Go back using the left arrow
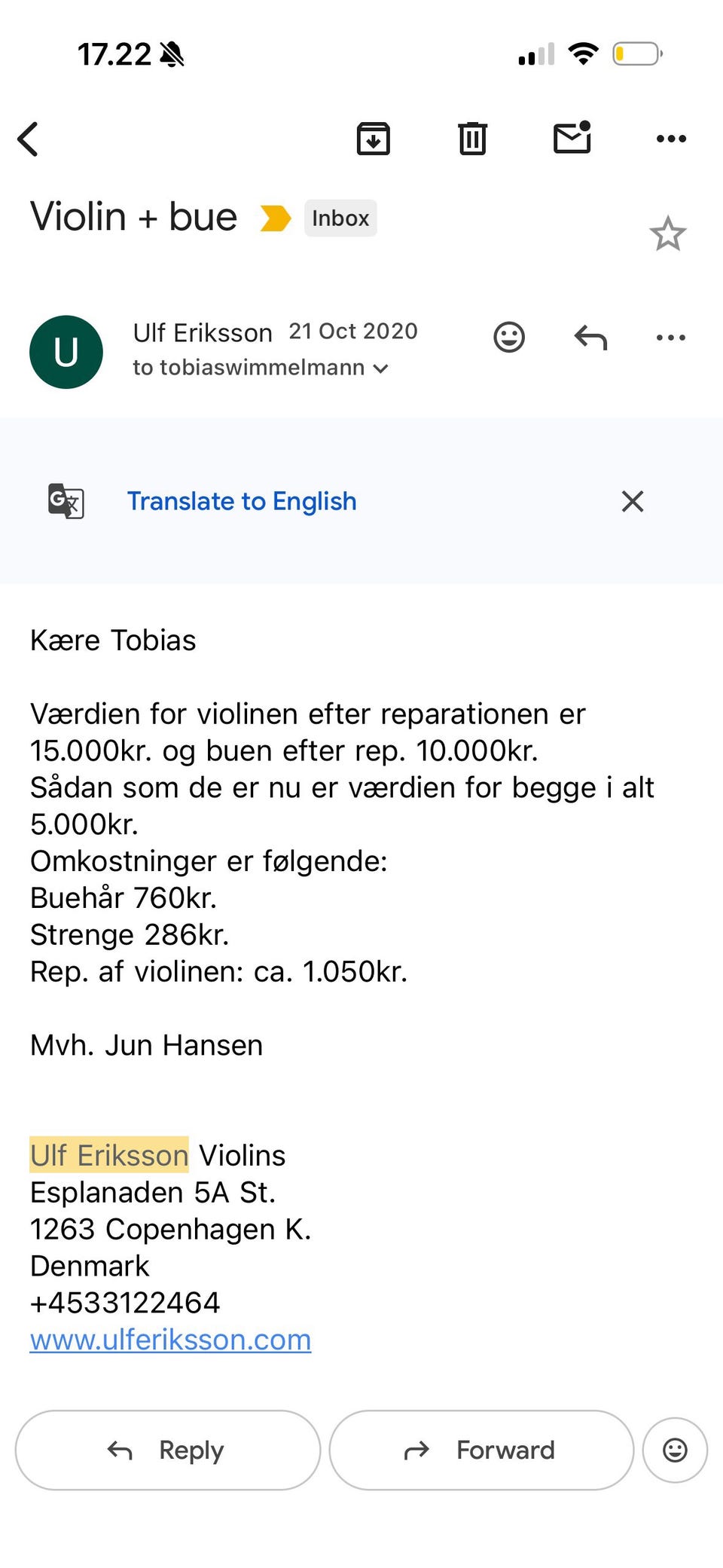Image resolution: width=723 pixels, height=1568 pixels. 28,139
